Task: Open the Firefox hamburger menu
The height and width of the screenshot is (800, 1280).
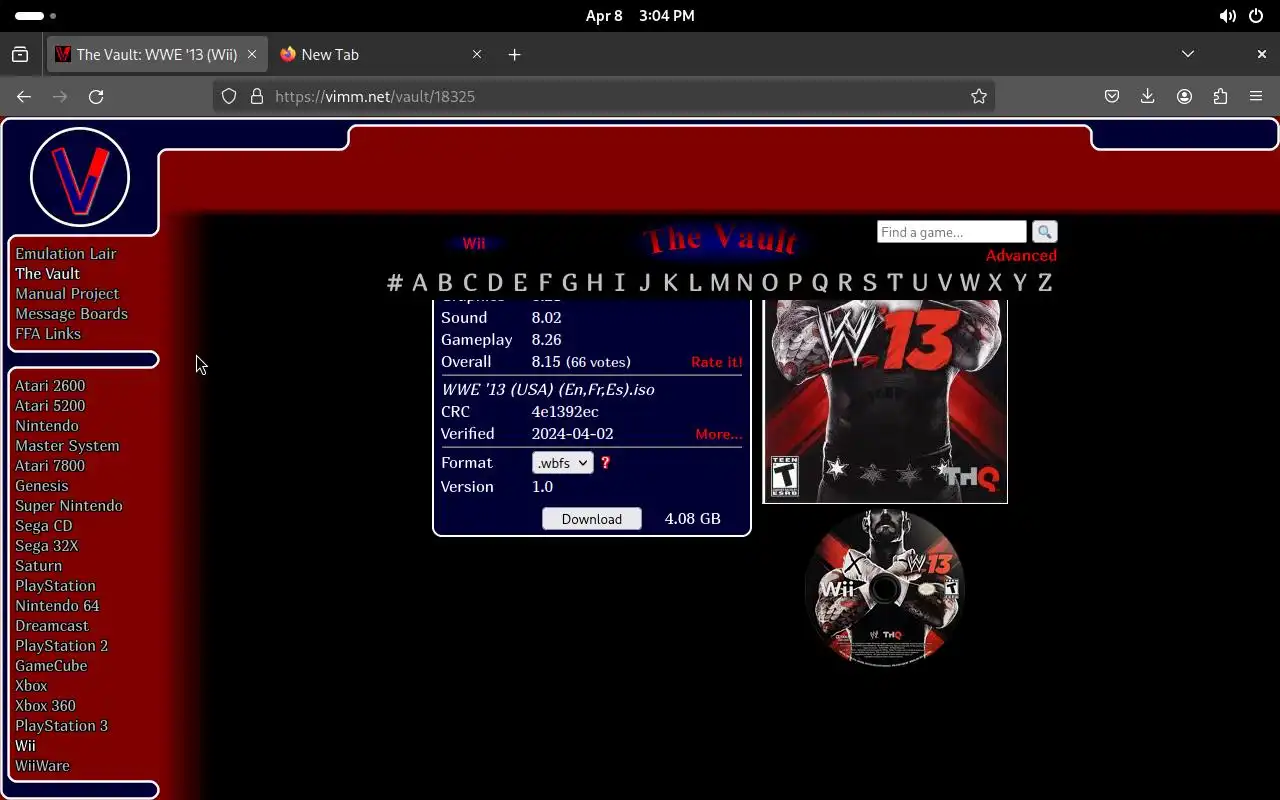Action: click(1256, 96)
